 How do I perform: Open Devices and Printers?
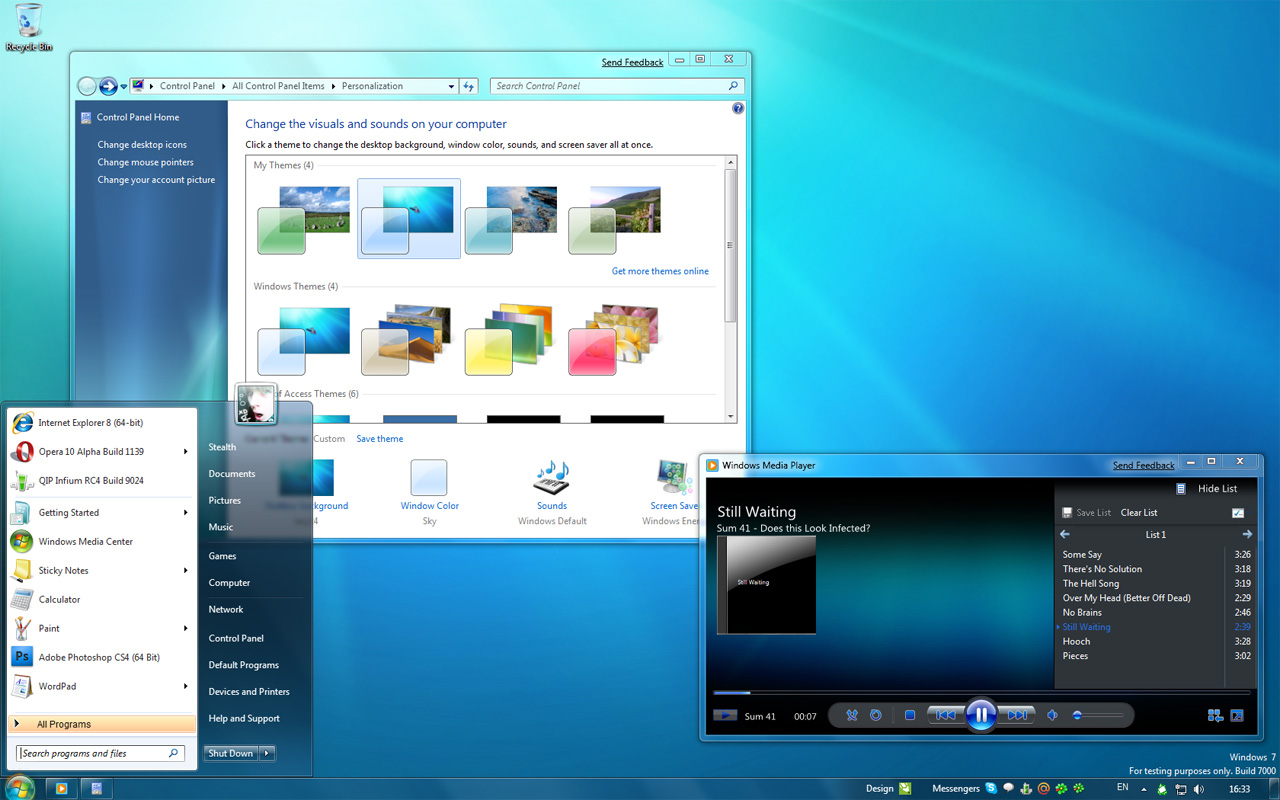[x=249, y=692]
